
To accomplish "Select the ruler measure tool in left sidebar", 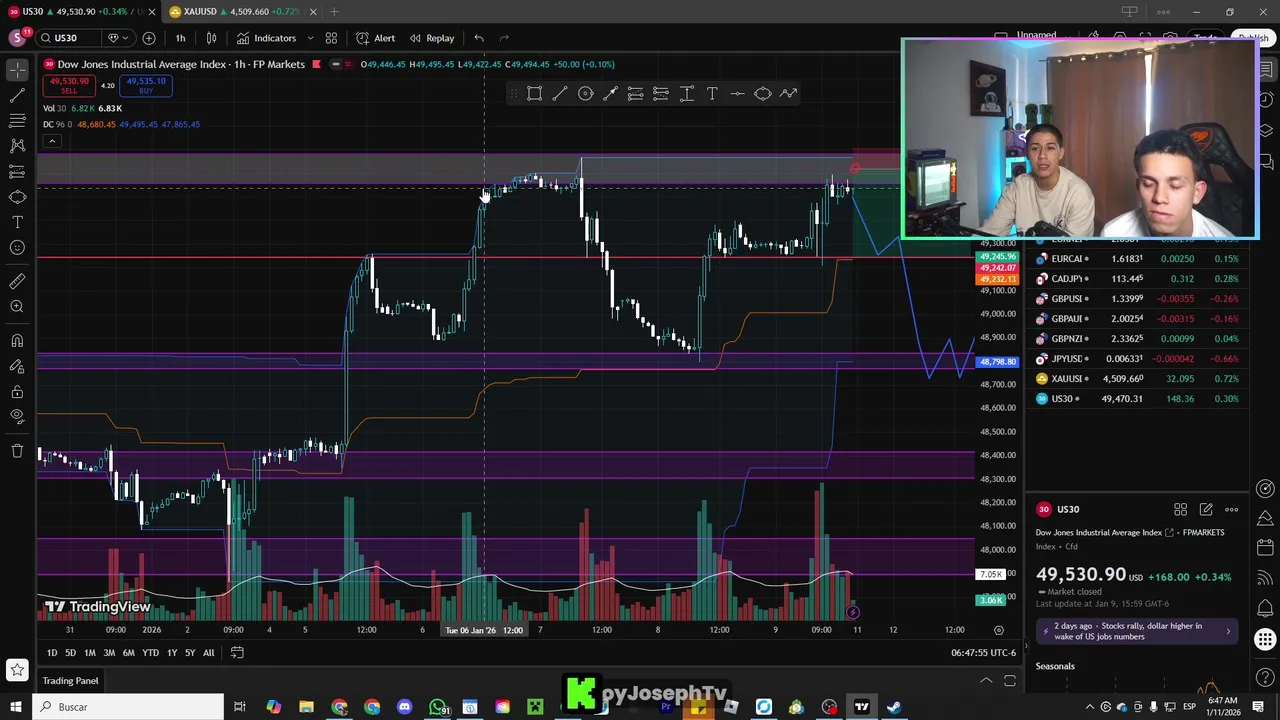I will pyautogui.click(x=17, y=281).
